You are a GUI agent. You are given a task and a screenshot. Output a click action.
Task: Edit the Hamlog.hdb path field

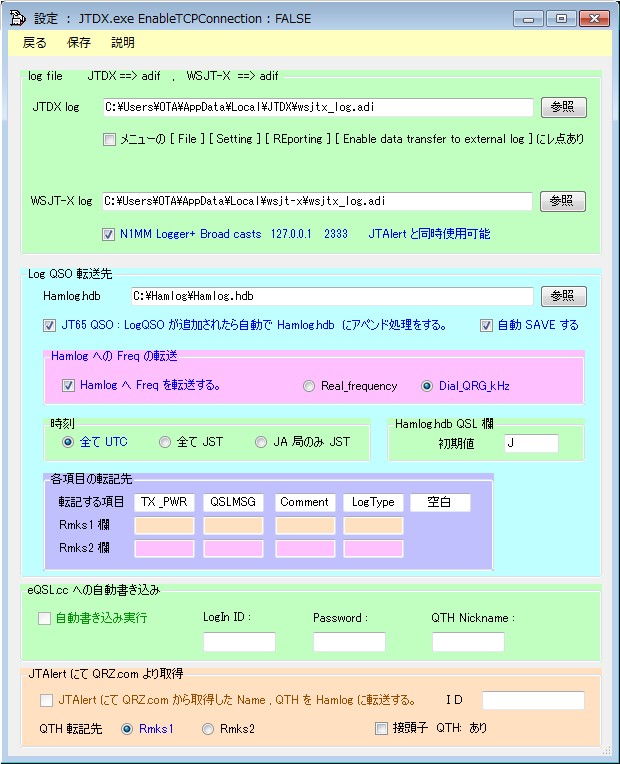332,296
